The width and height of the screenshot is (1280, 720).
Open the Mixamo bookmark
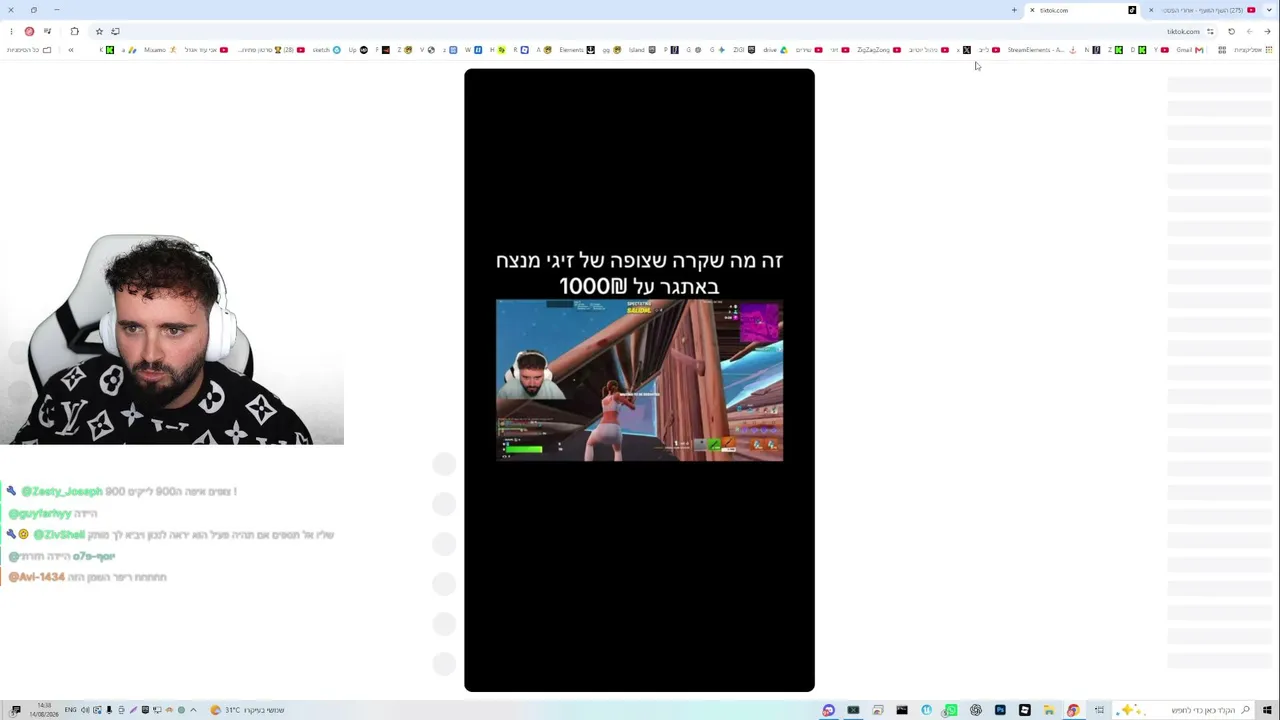click(x=160, y=50)
